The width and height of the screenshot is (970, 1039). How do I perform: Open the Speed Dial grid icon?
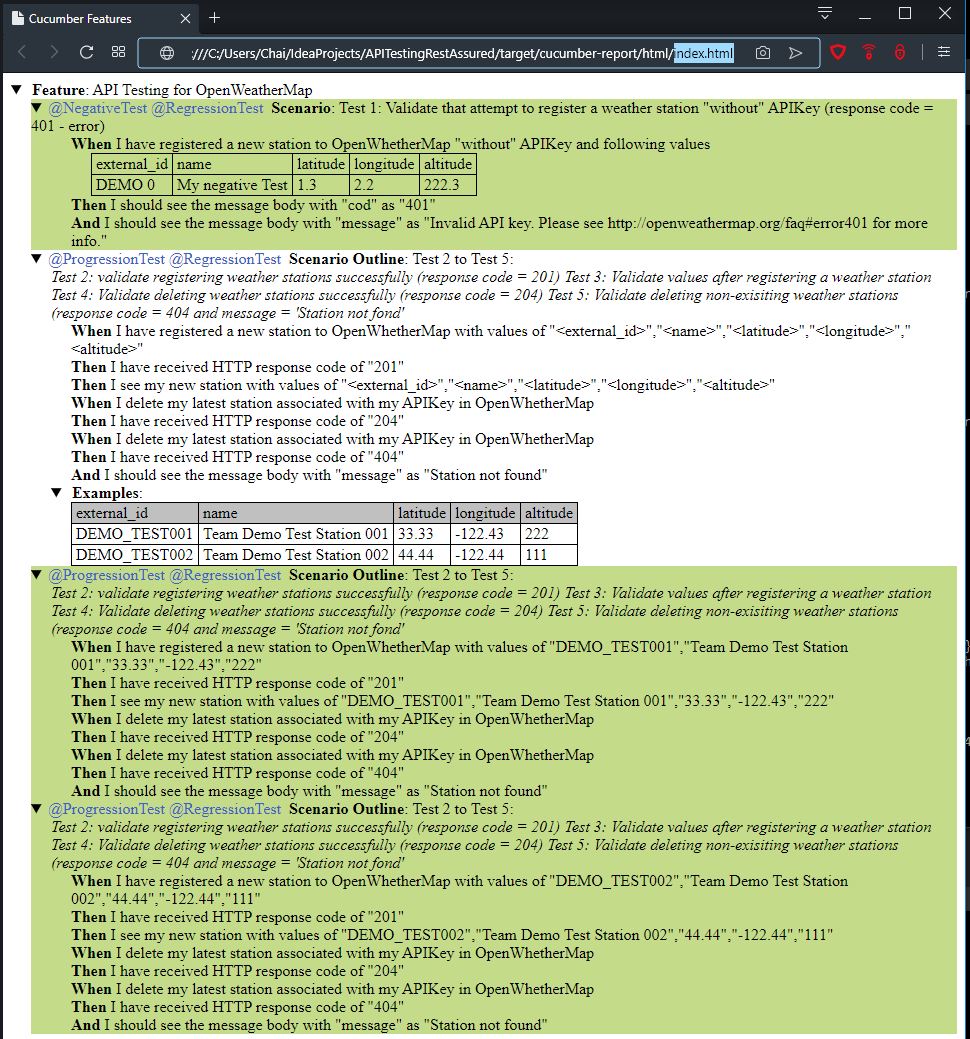pyautogui.click(x=119, y=52)
